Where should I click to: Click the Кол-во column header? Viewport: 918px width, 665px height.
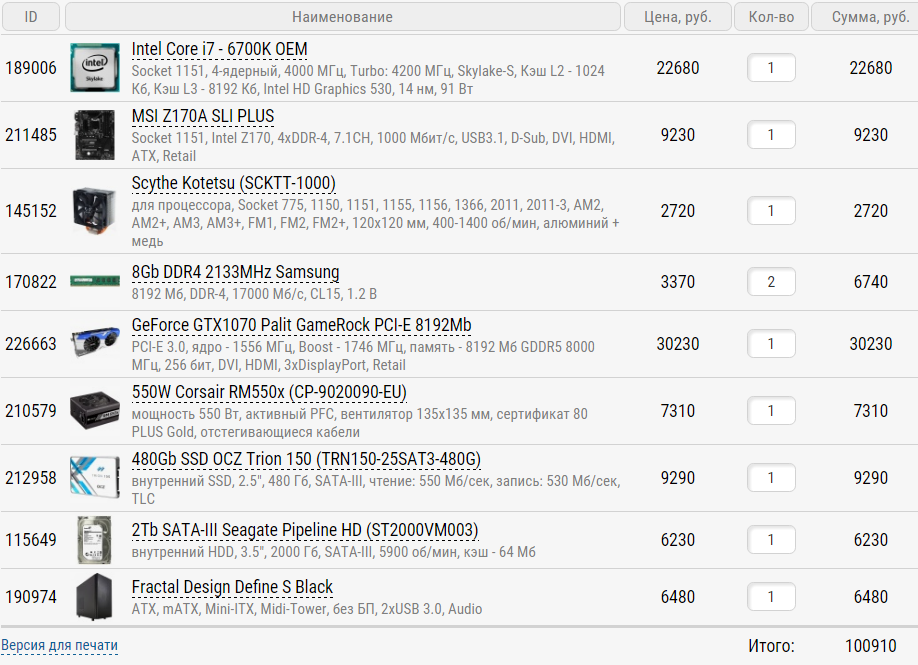(x=771, y=17)
